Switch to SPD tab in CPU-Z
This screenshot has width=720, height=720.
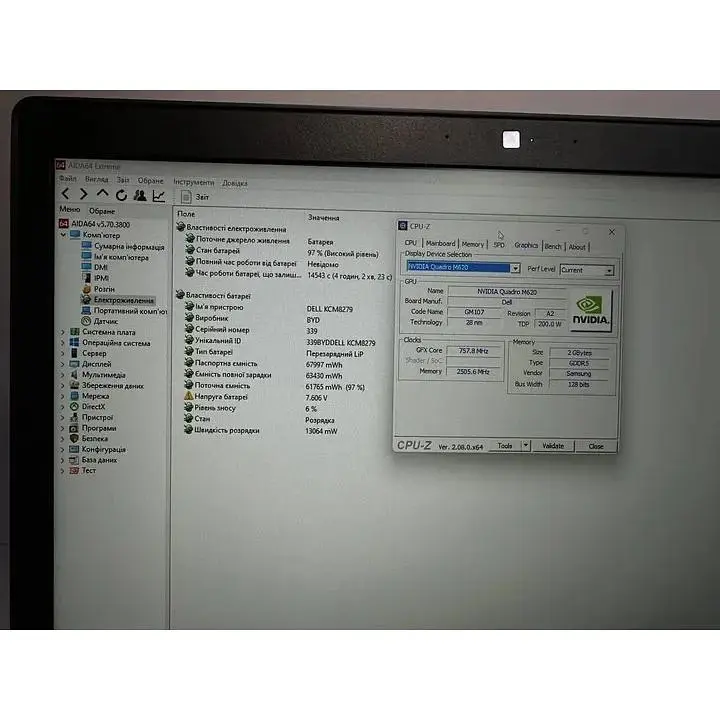pos(499,245)
